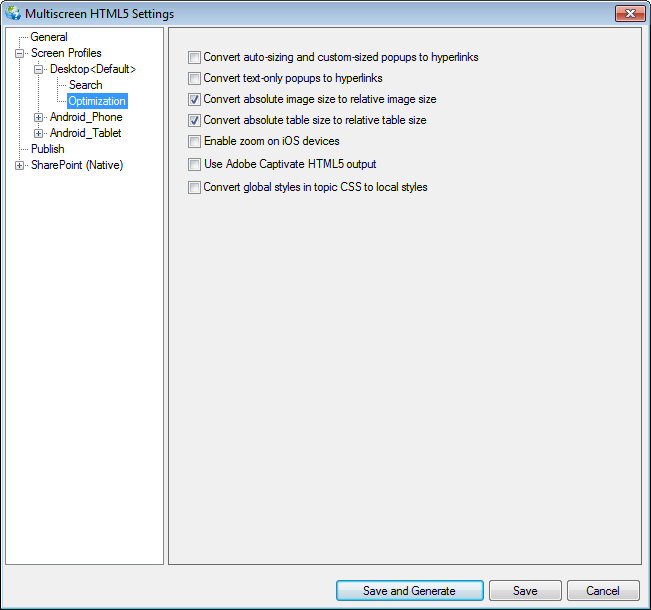The image size is (651, 610).
Task: Check Convert global styles to local styles
Action: 195,187
